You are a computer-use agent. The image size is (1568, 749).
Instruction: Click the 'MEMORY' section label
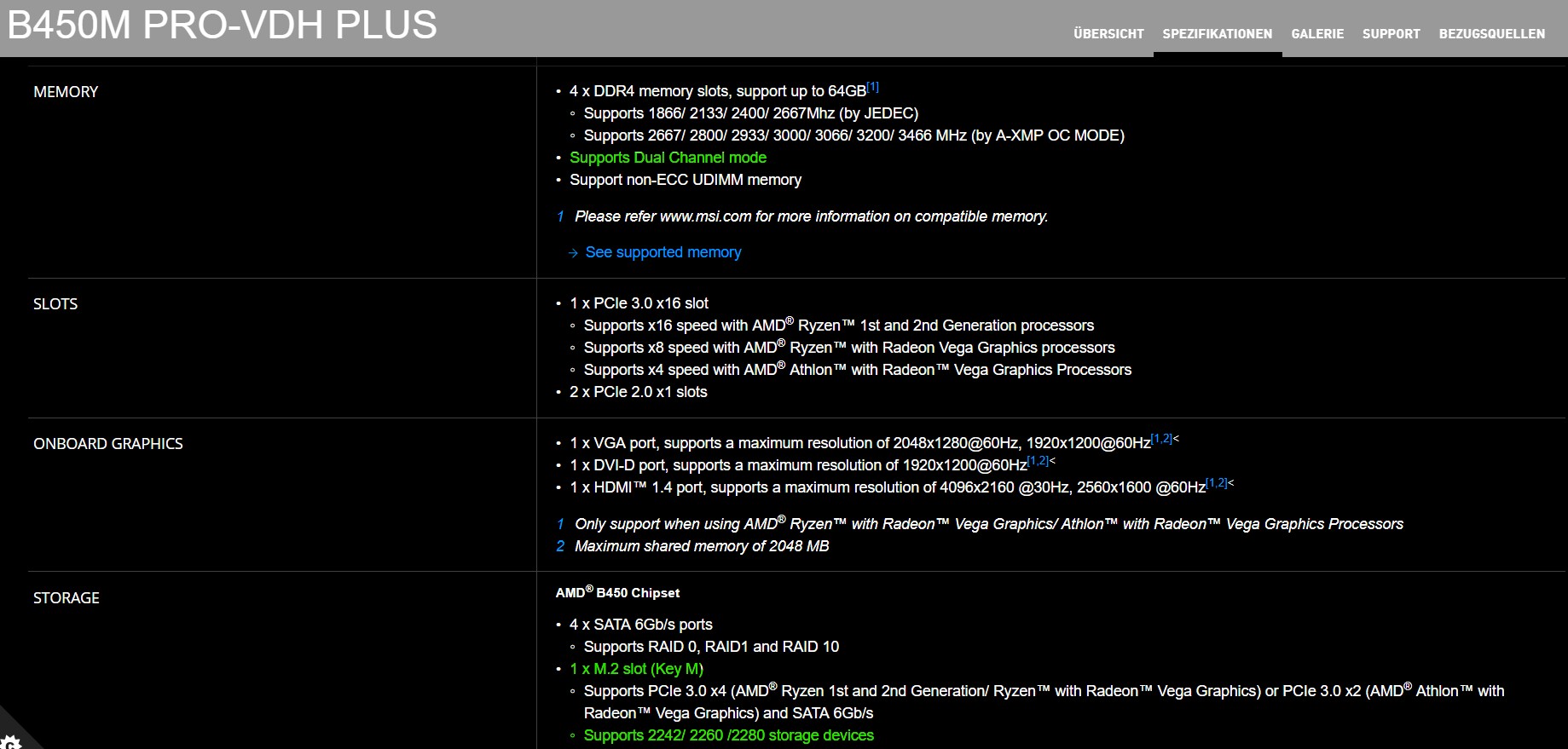coord(66,92)
